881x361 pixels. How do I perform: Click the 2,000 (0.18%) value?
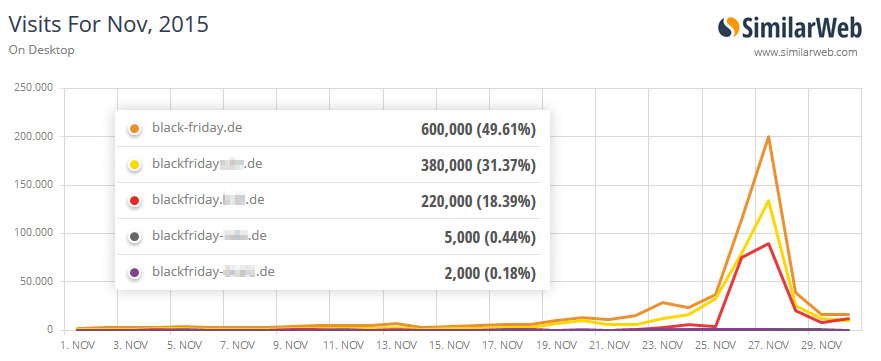point(489,273)
